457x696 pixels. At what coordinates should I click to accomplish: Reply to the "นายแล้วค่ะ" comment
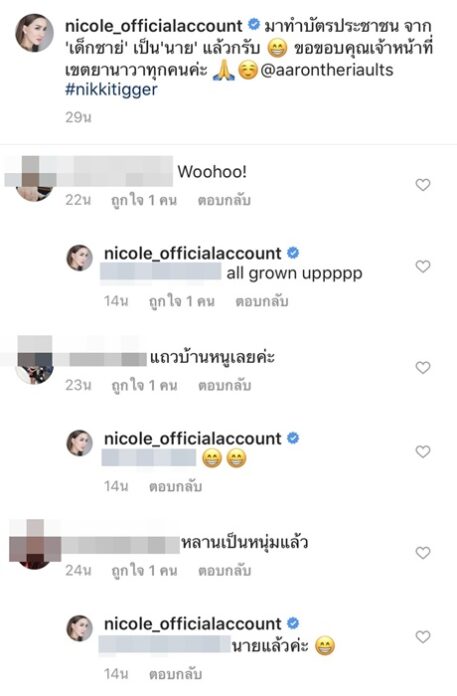point(175,674)
